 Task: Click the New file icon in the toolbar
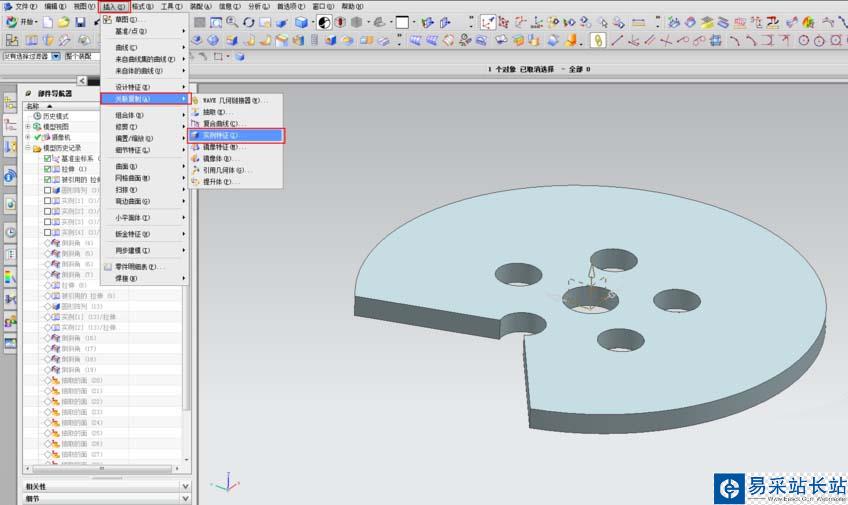tap(48, 22)
